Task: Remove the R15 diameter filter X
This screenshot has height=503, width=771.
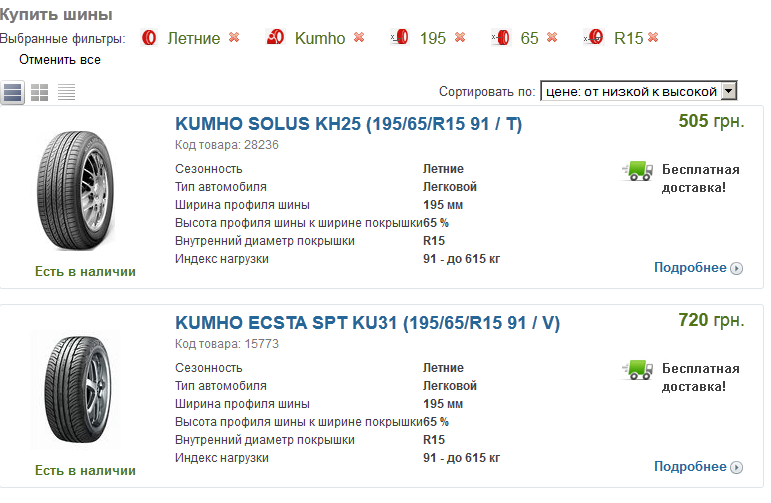Action: (x=653, y=38)
